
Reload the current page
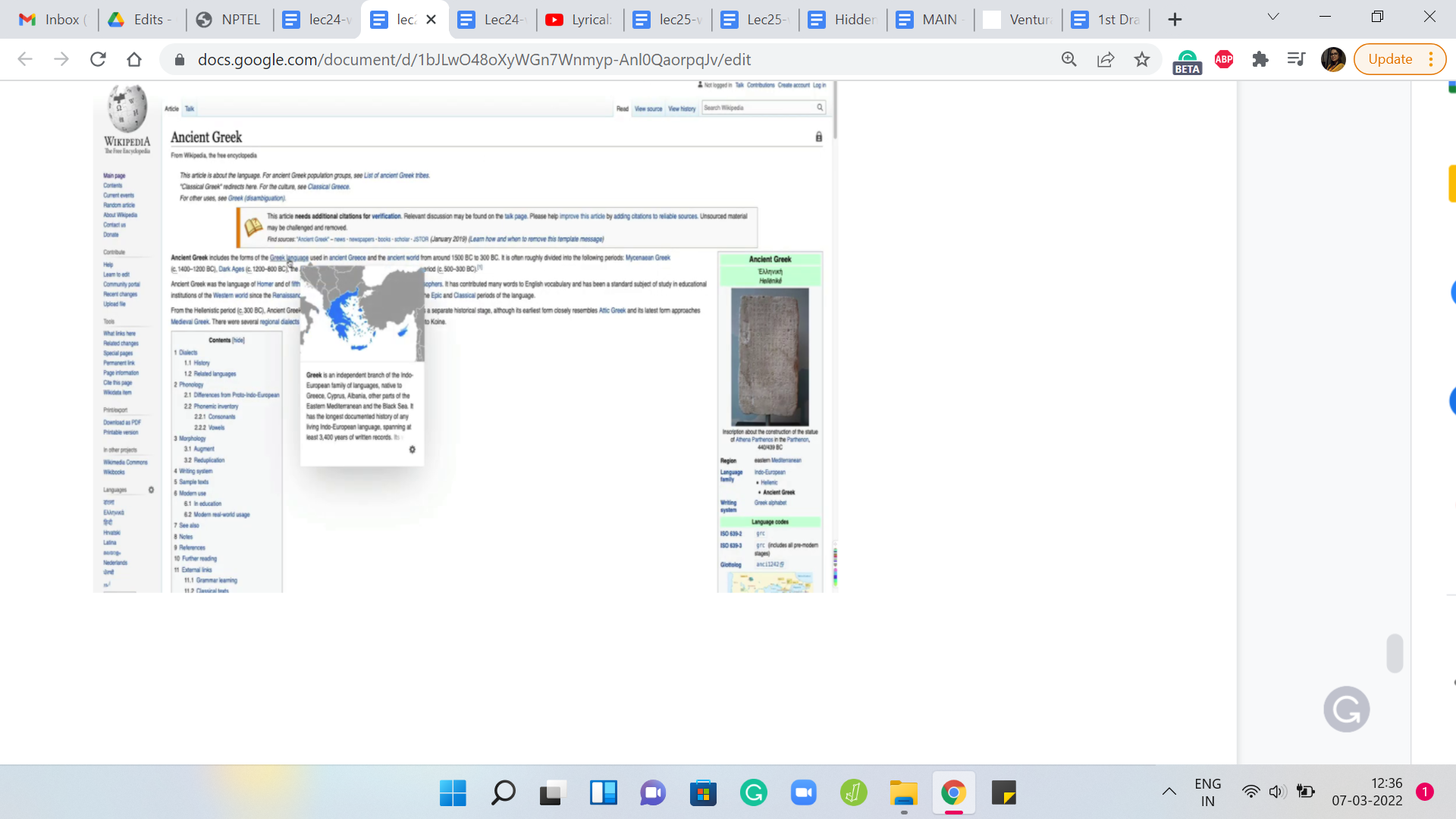click(x=98, y=59)
